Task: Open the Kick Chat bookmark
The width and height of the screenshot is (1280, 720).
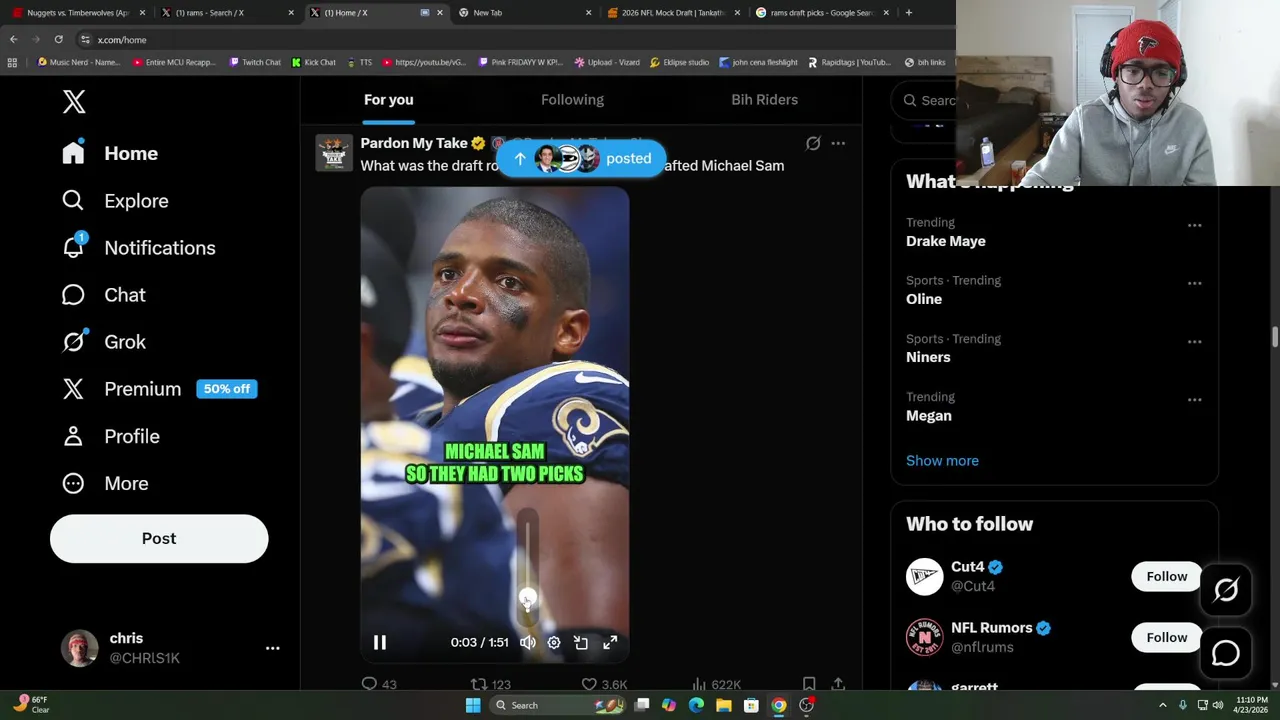Action: (x=313, y=62)
